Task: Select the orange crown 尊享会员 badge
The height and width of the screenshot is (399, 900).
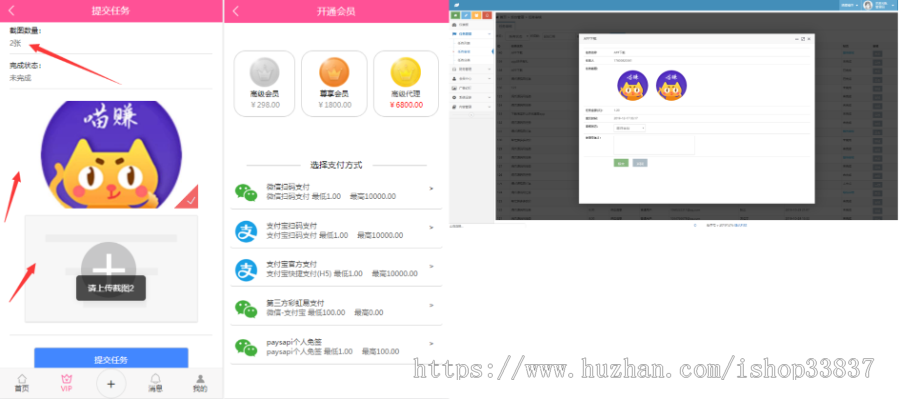Action: tap(334, 72)
